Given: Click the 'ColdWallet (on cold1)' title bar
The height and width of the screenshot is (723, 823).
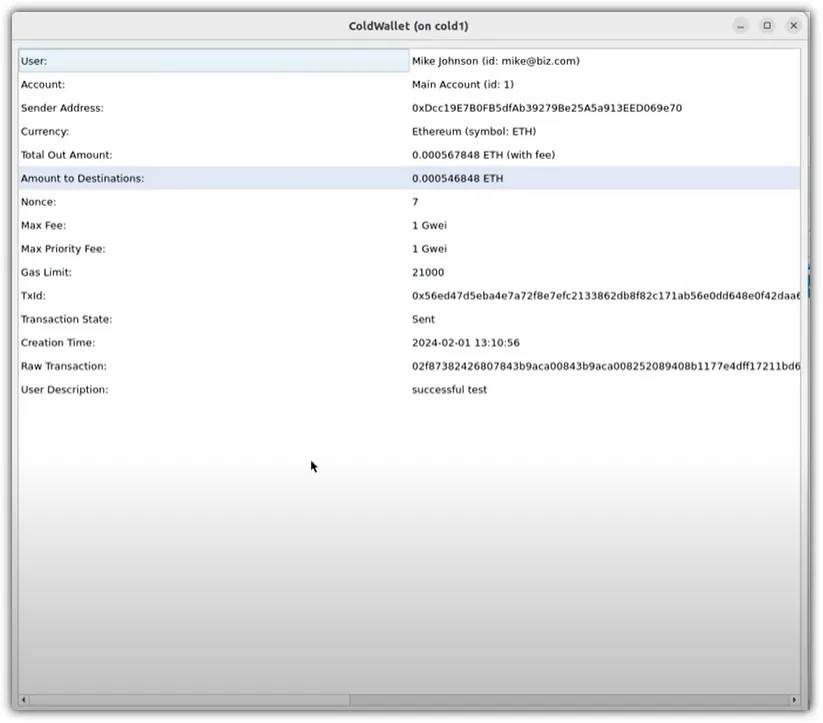Looking at the screenshot, I should [x=408, y=26].
